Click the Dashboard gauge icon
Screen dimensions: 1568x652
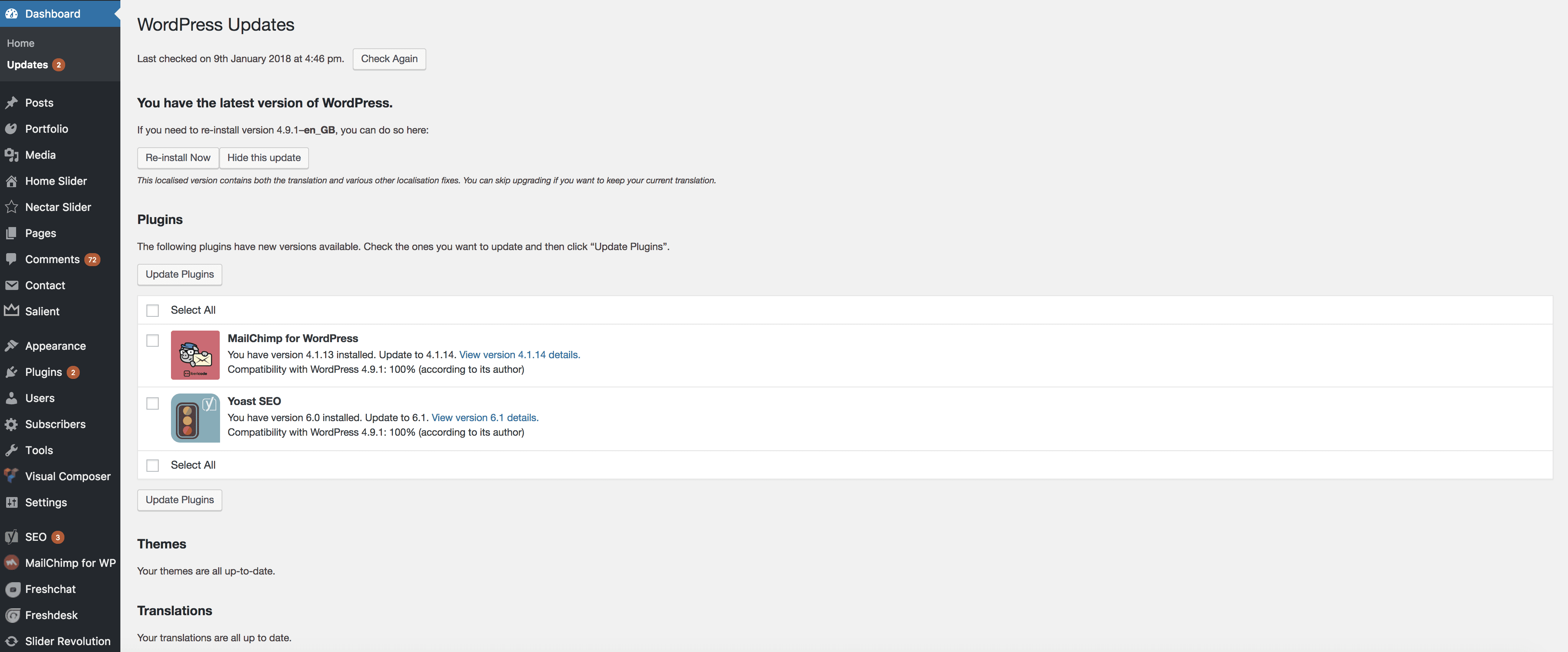click(12, 13)
